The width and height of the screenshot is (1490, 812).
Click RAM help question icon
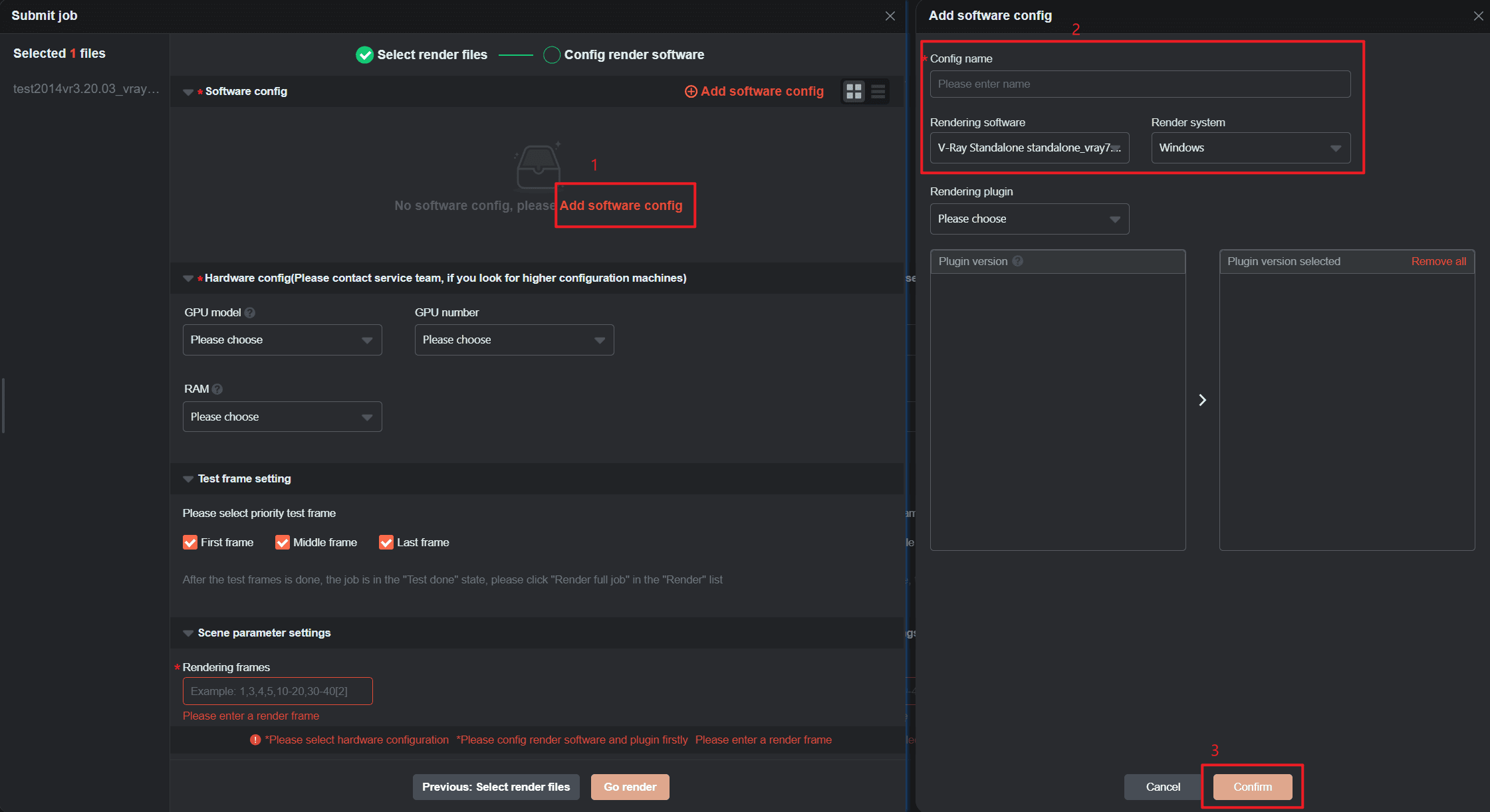(217, 389)
